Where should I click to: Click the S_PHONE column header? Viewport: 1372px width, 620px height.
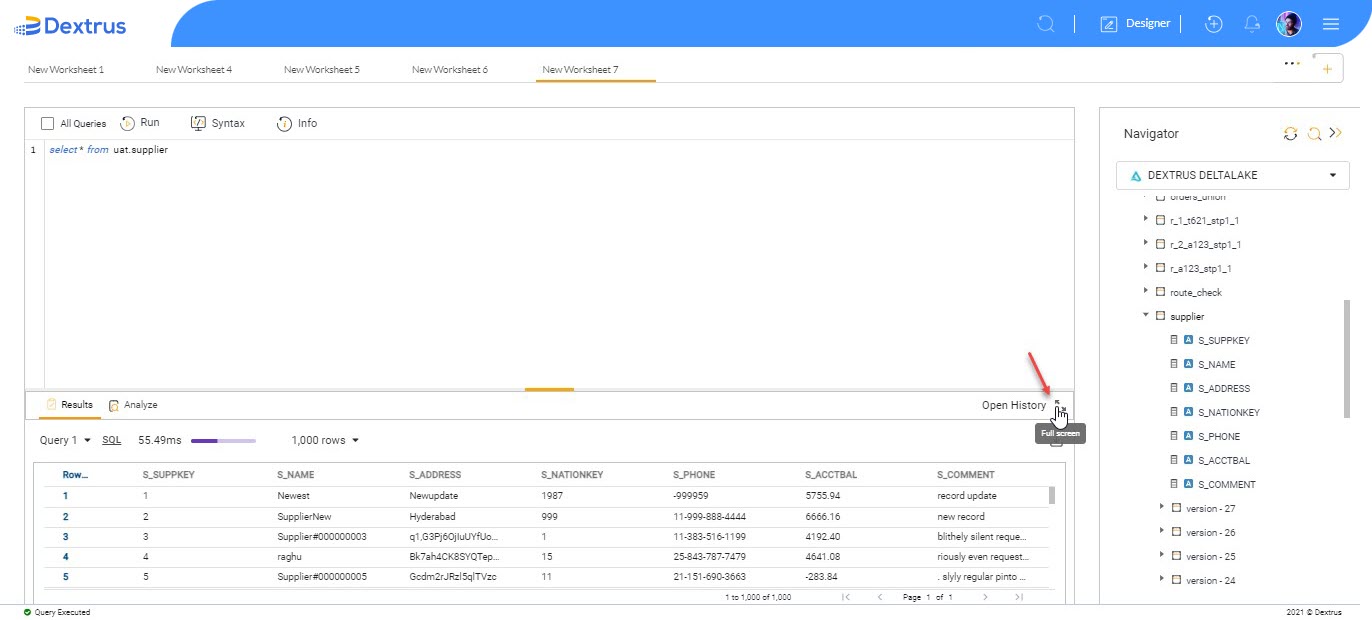click(x=694, y=475)
